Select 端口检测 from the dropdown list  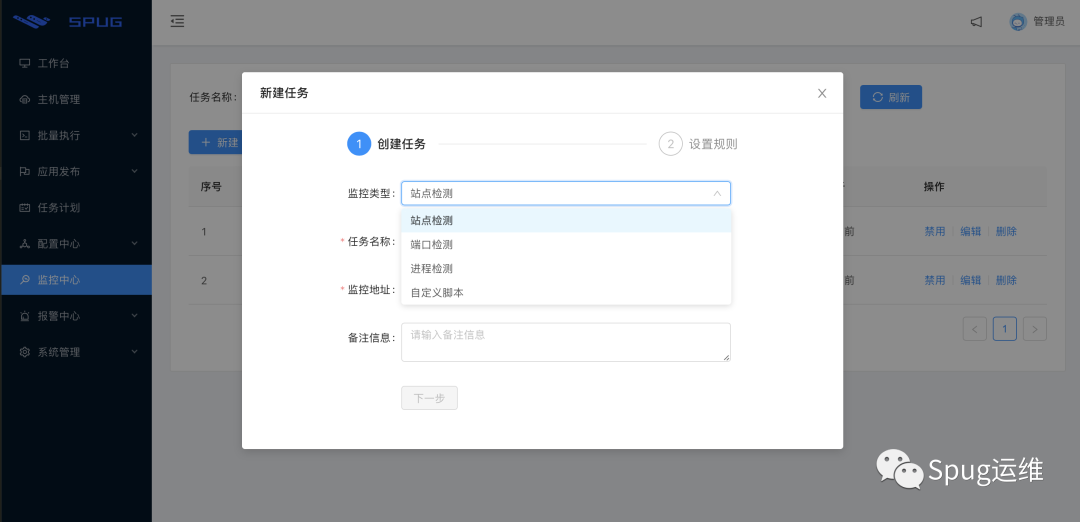click(x=565, y=244)
